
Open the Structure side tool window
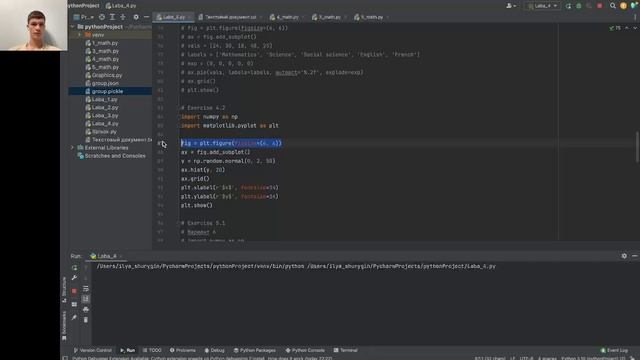pyautogui.click(x=64, y=289)
